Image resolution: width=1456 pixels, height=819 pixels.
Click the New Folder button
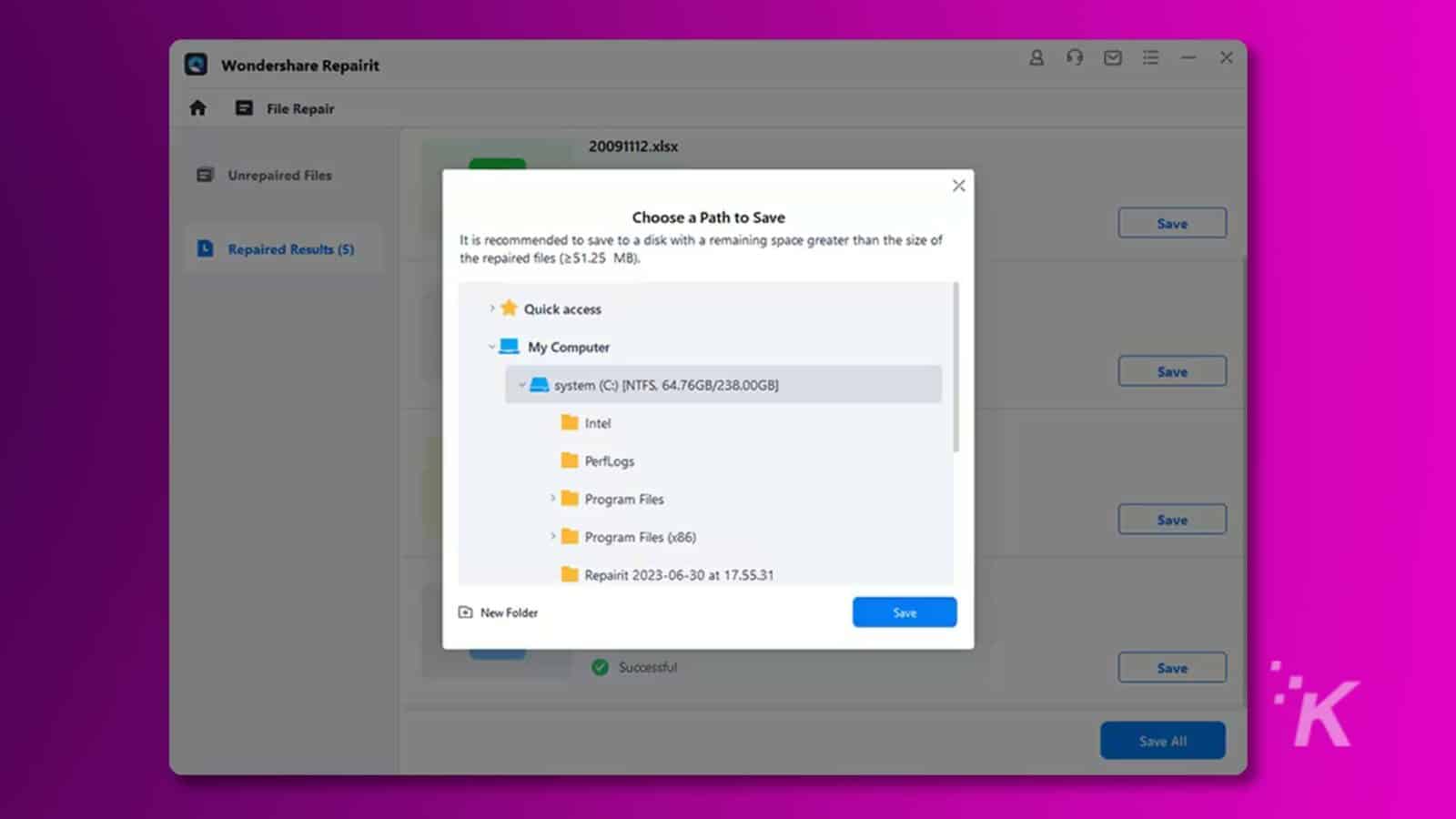click(499, 612)
